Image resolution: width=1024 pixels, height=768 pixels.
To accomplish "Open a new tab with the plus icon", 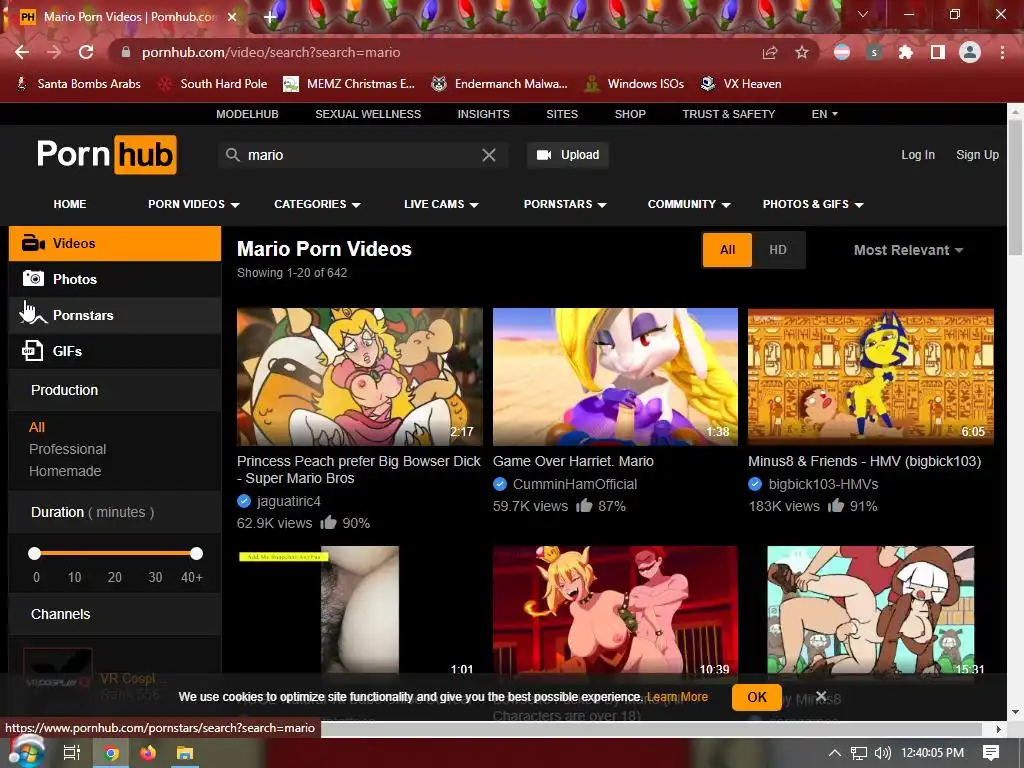I will pos(270,17).
